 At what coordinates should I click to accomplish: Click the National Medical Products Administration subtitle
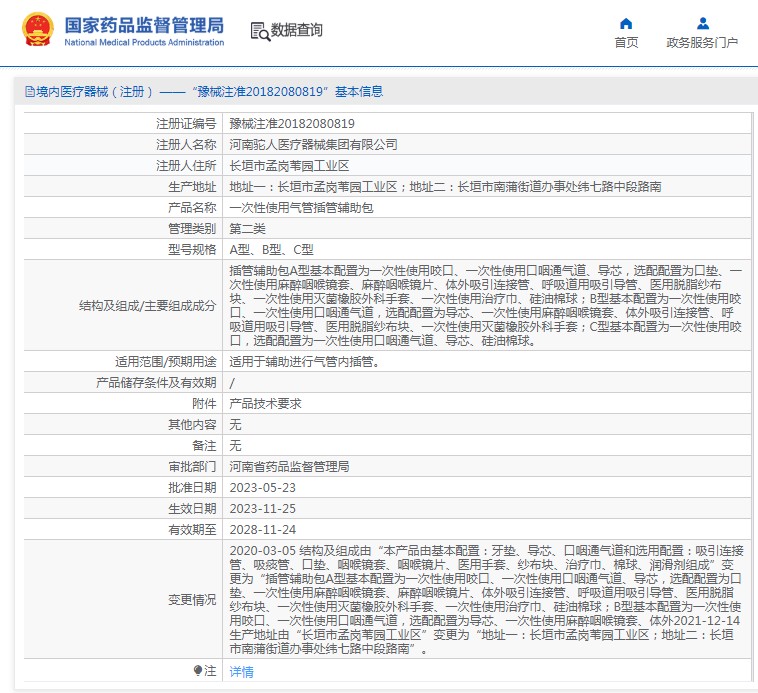pyautogui.click(x=144, y=43)
